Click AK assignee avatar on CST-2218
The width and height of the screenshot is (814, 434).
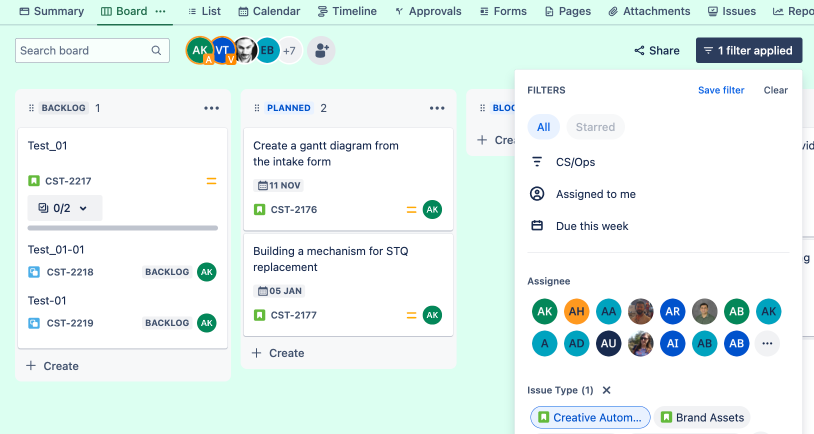pyautogui.click(x=207, y=272)
